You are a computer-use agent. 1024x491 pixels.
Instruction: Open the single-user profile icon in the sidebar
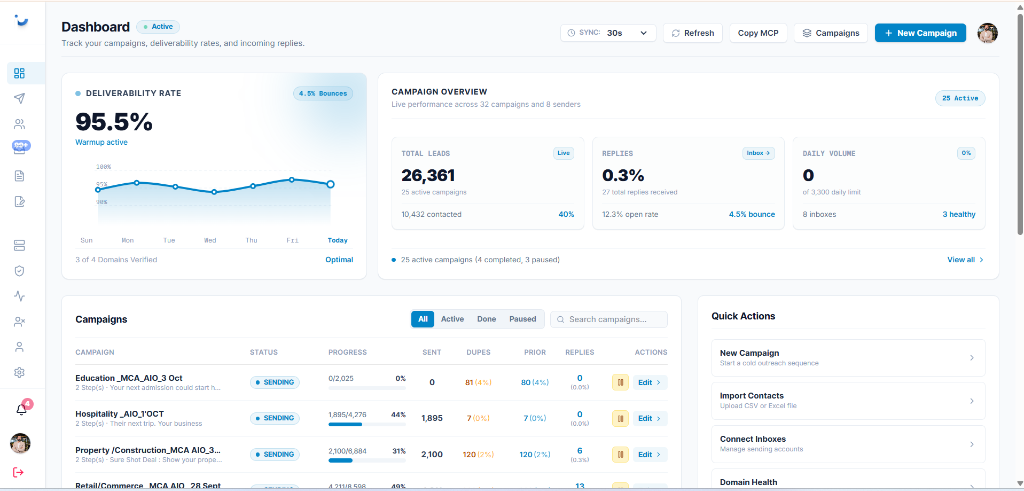pyautogui.click(x=20, y=347)
